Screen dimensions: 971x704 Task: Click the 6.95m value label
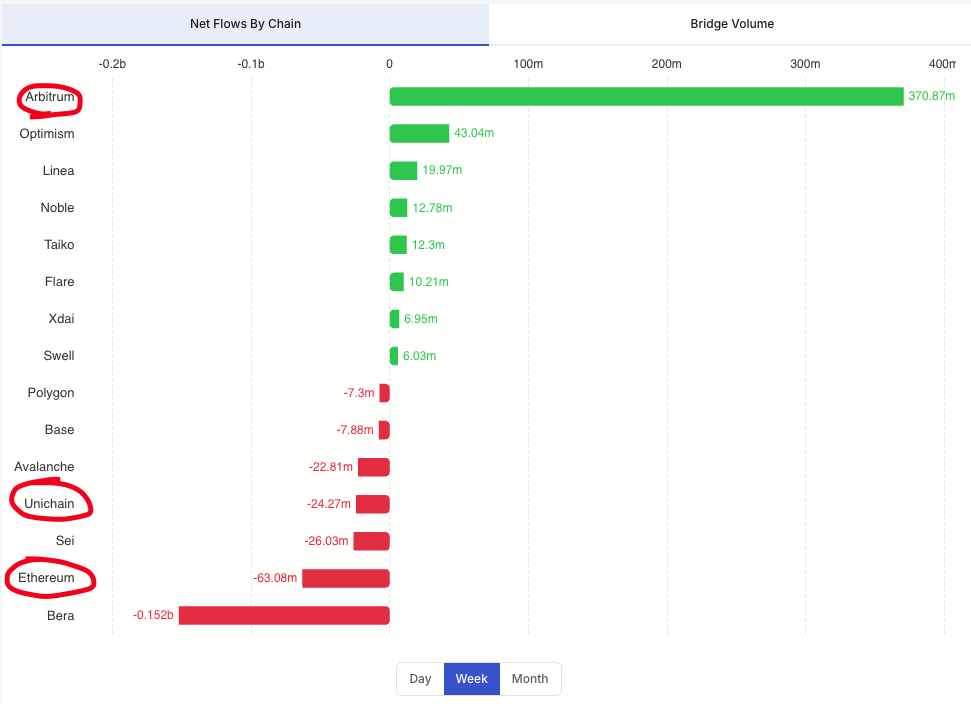[x=420, y=319]
